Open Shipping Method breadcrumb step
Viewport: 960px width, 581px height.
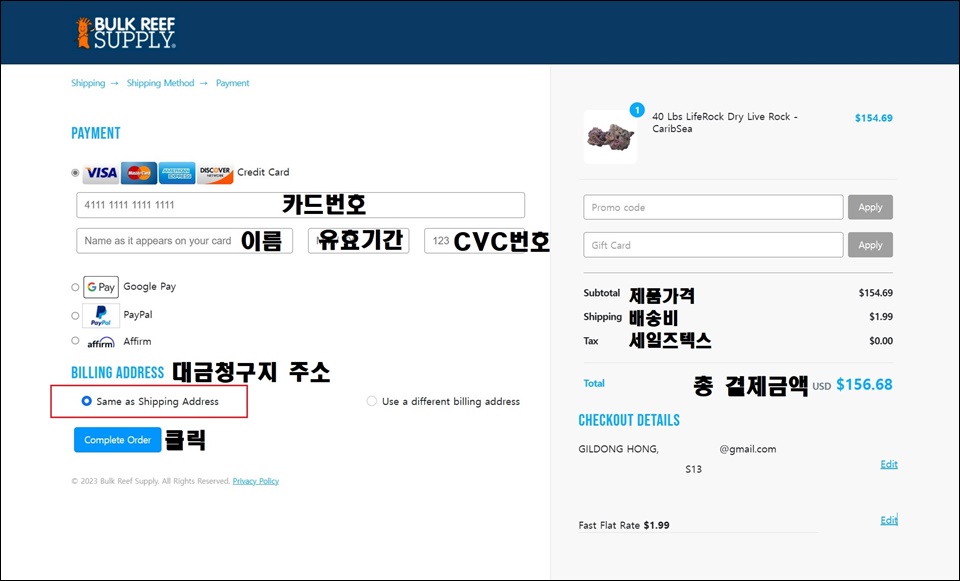(x=160, y=83)
